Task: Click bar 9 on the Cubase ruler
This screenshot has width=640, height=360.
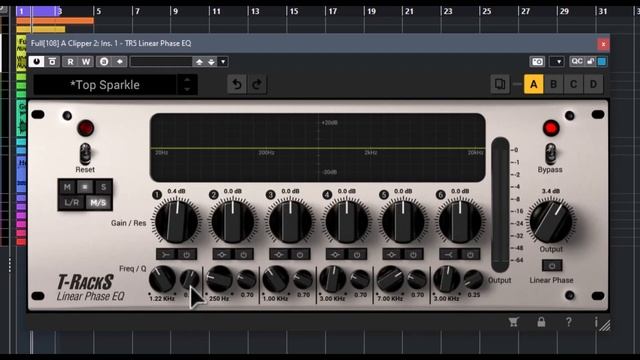Action: [x=175, y=11]
